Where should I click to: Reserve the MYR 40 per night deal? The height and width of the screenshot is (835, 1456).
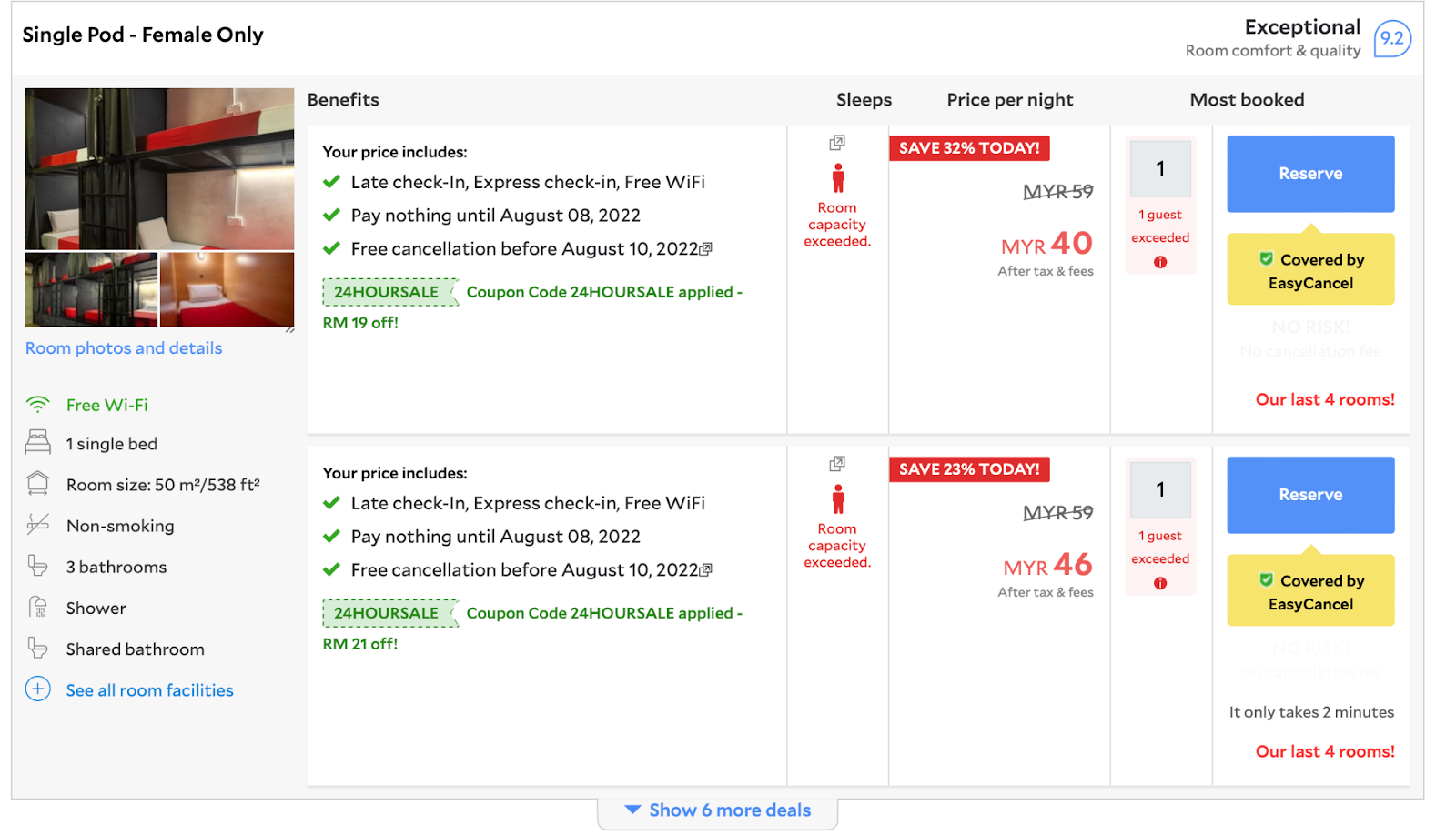1310,174
